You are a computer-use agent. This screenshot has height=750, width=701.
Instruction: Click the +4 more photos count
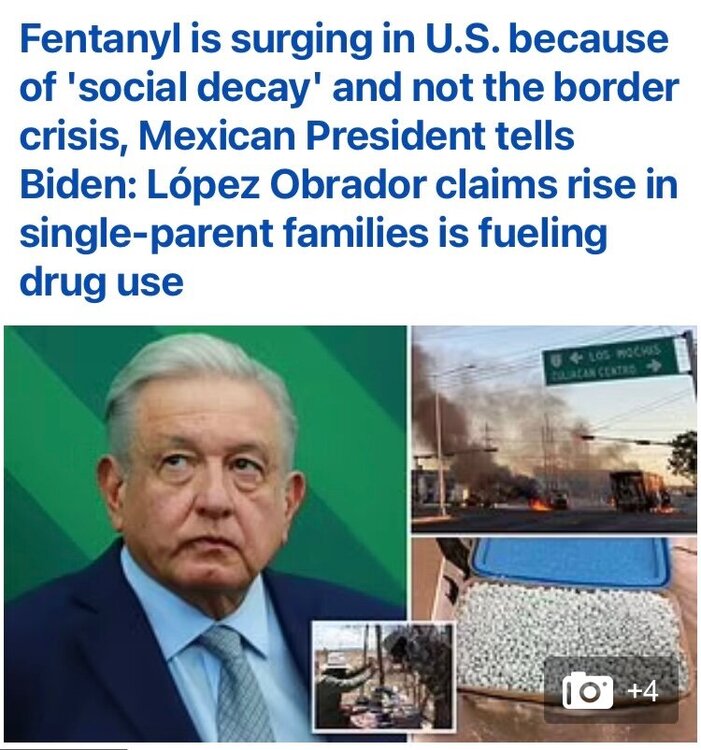pyautogui.click(x=643, y=691)
